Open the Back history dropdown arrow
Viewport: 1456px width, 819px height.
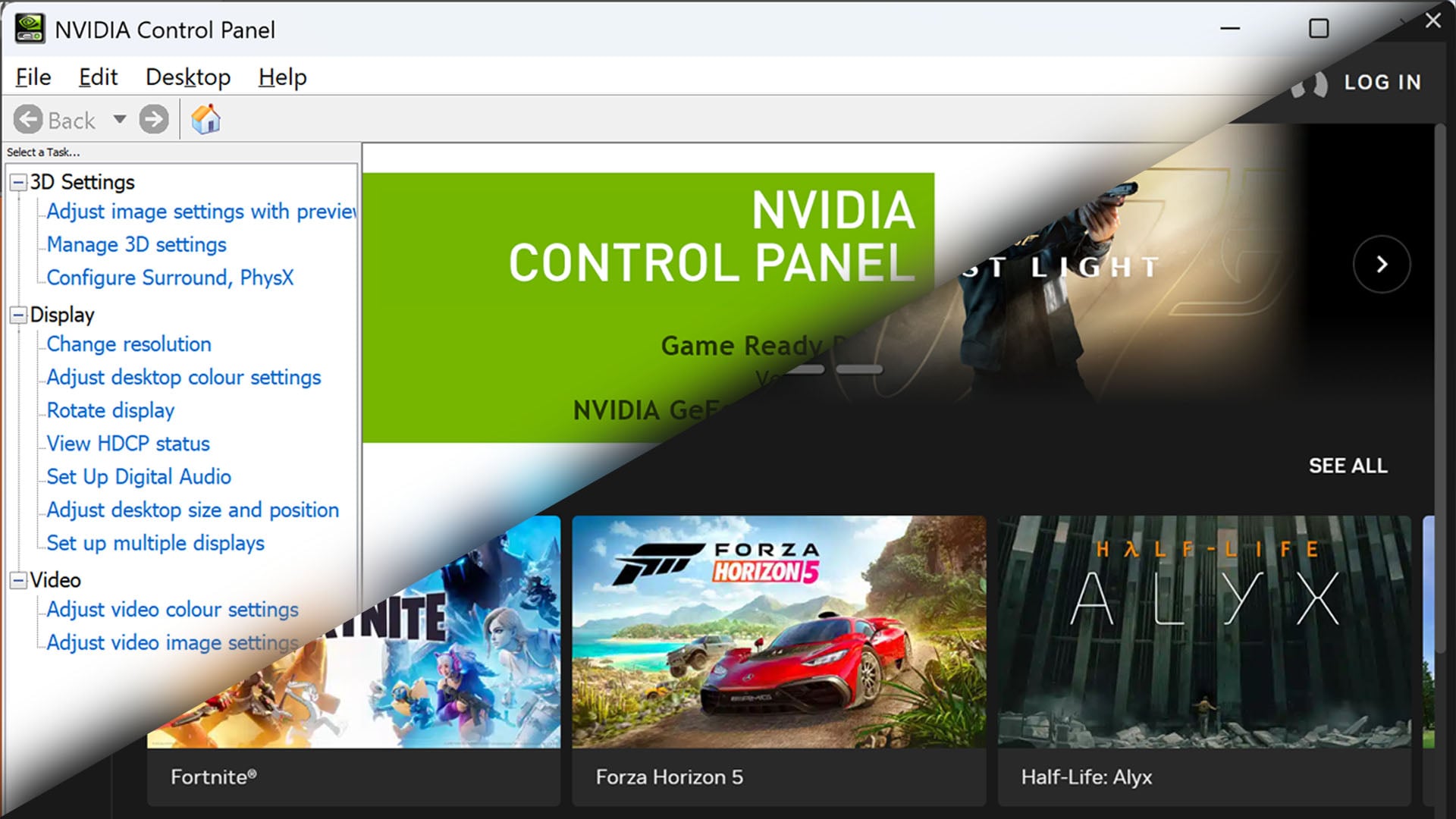point(119,119)
